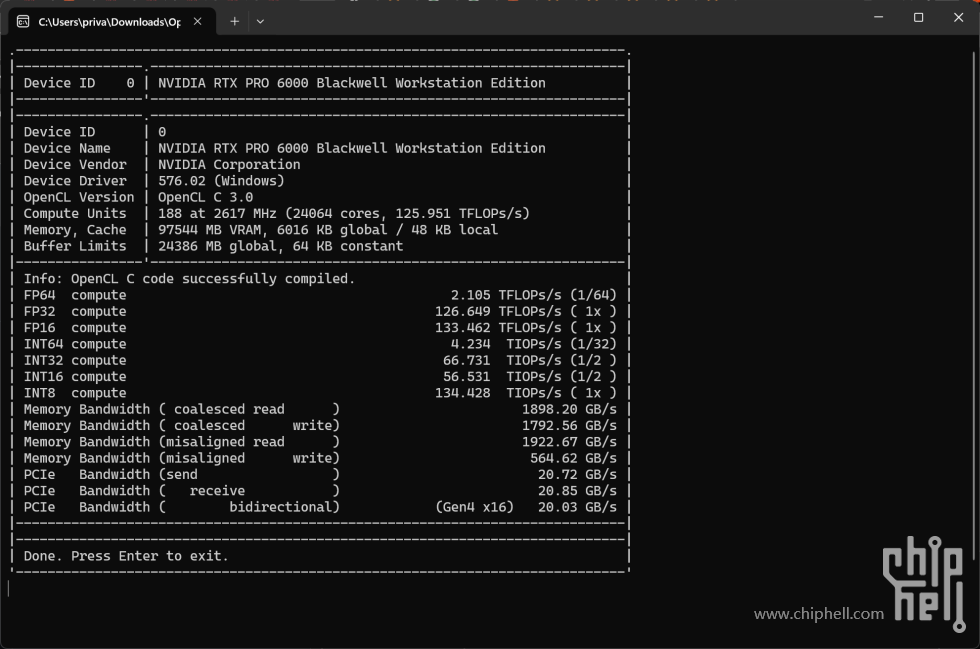Click misaligned read value '1922.67 GB/s'
Viewport: 980px width, 649px height.
click(569, 441)
